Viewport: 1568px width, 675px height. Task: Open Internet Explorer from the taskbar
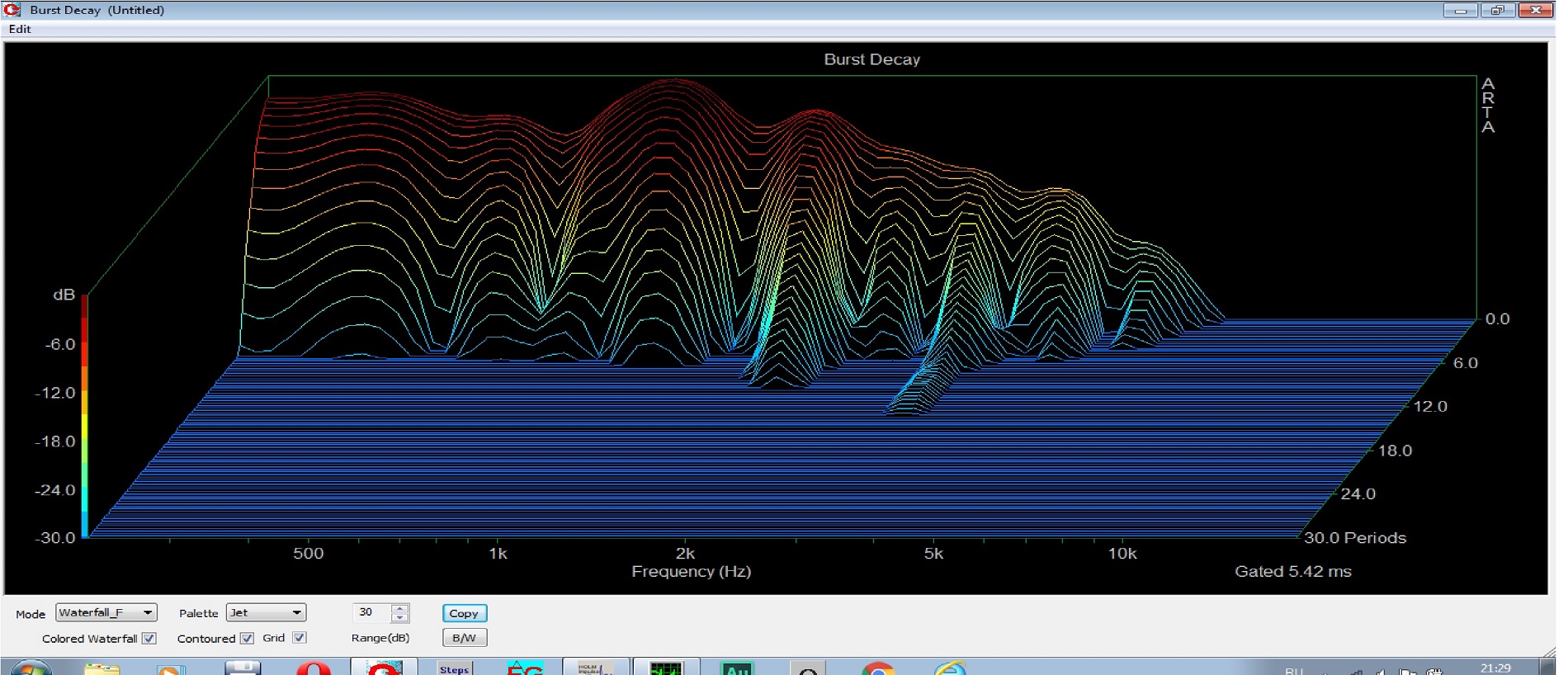(949, 668)
